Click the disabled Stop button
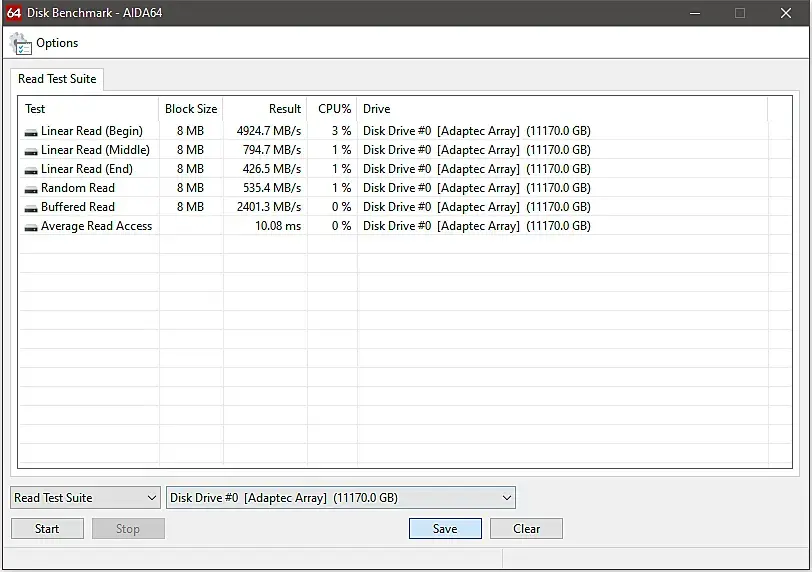812x572 pixels. pos(128,529)
